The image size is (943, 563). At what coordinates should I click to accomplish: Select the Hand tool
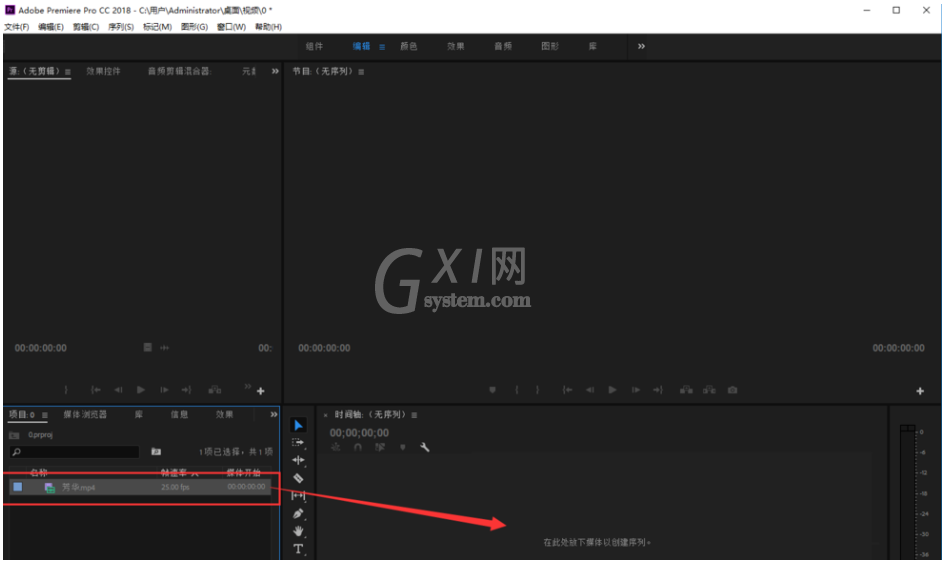pos(298,531)
